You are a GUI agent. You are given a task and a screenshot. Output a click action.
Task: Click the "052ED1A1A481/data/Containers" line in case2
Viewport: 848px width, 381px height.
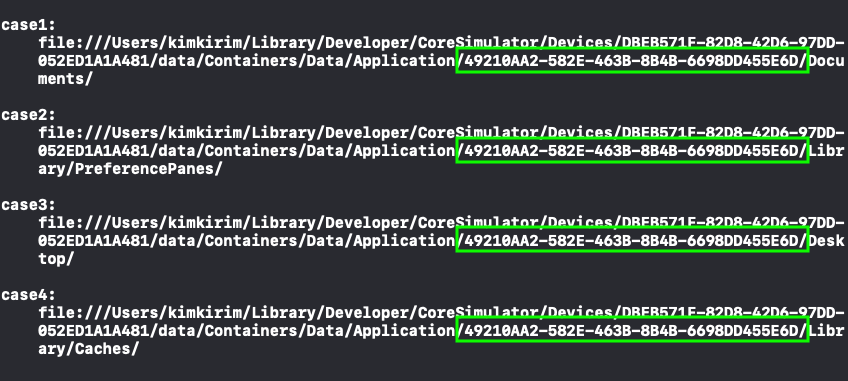(x=441, y=151)
